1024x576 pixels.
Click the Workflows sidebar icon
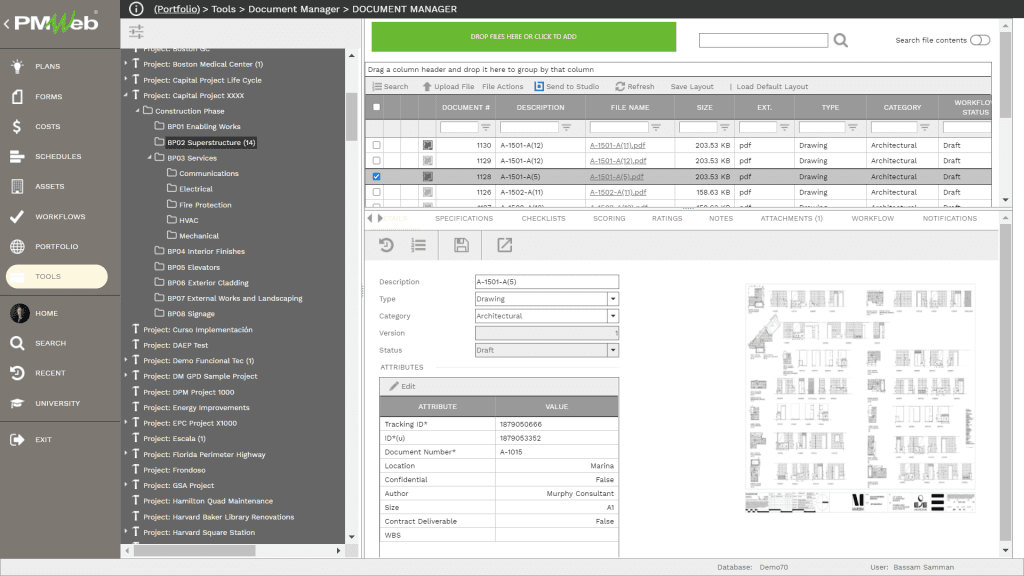18,216
